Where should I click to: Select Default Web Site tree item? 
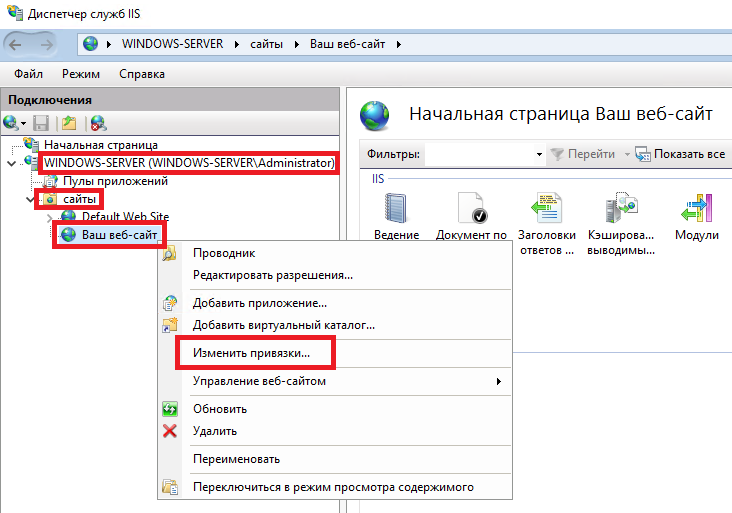click(x=126, y=217)
